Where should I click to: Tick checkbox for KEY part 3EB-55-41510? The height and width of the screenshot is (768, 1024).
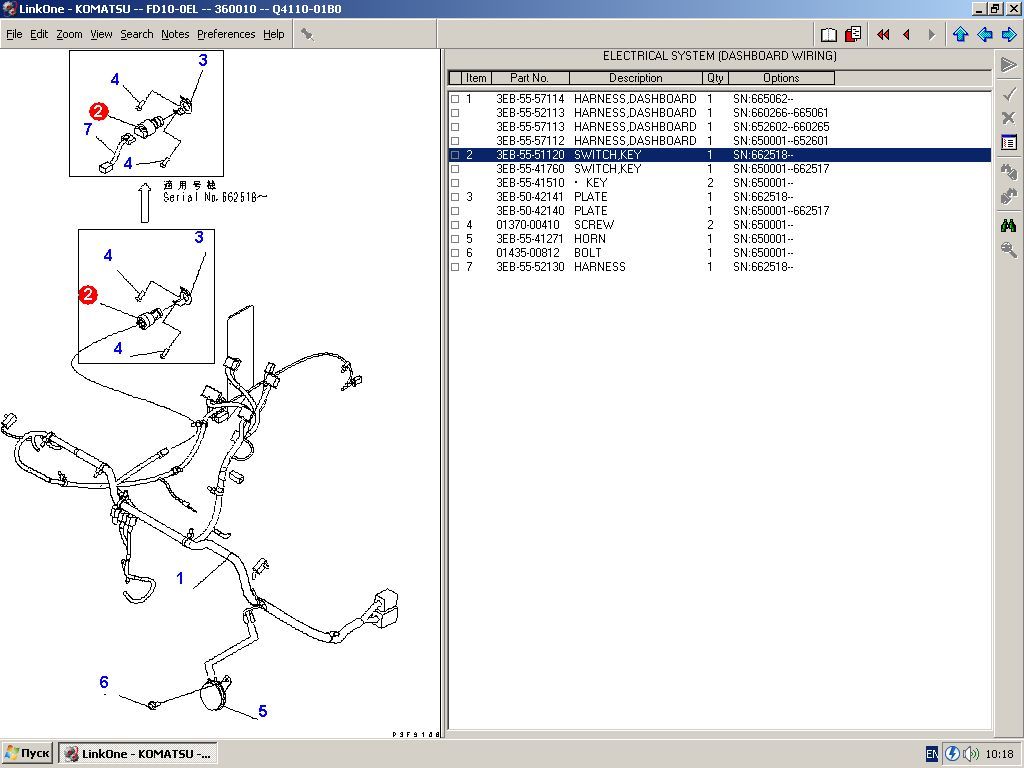455,184
